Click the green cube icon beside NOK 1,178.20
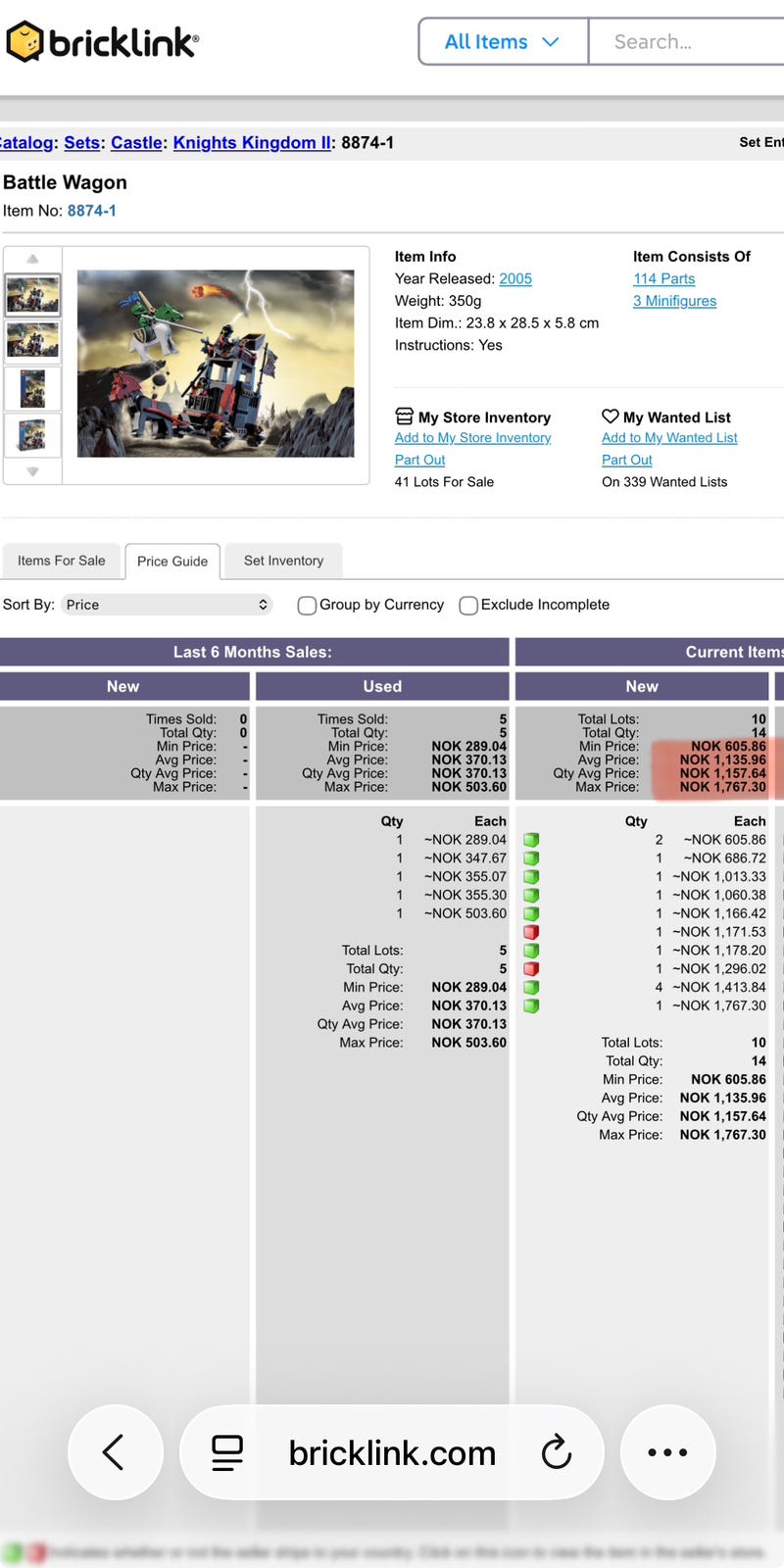The width and height of the screenshot is (784, 1568). (531, 951)
